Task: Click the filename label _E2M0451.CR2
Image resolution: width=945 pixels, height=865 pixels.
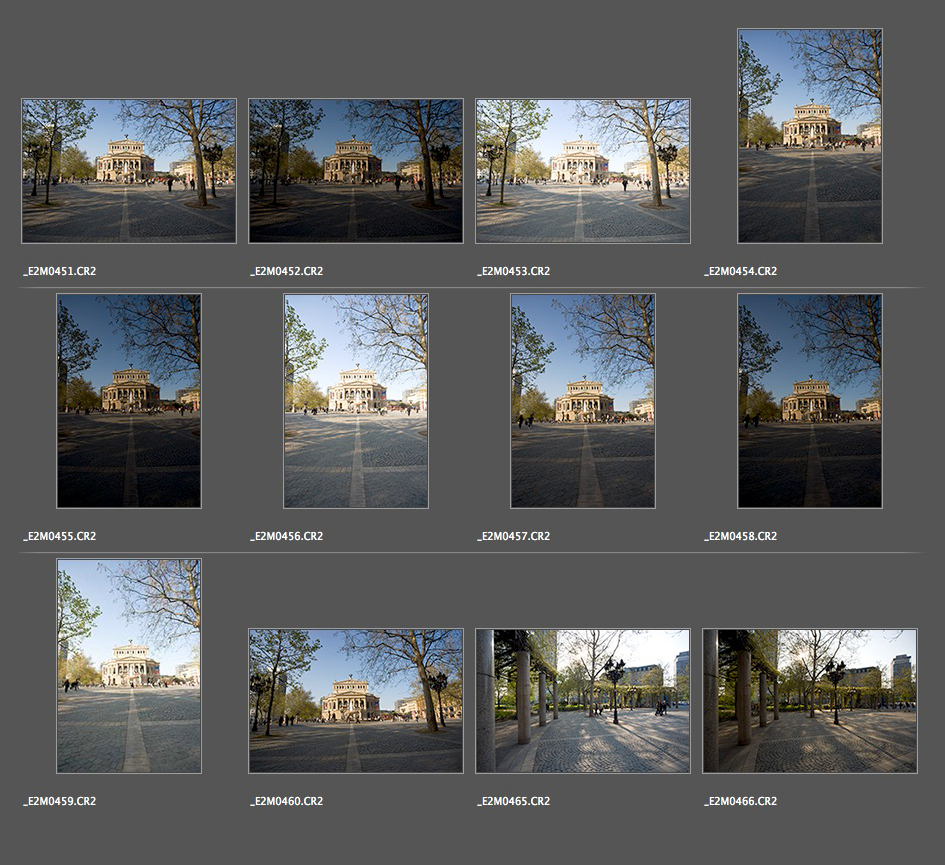Action: click(x=60, y=271)
